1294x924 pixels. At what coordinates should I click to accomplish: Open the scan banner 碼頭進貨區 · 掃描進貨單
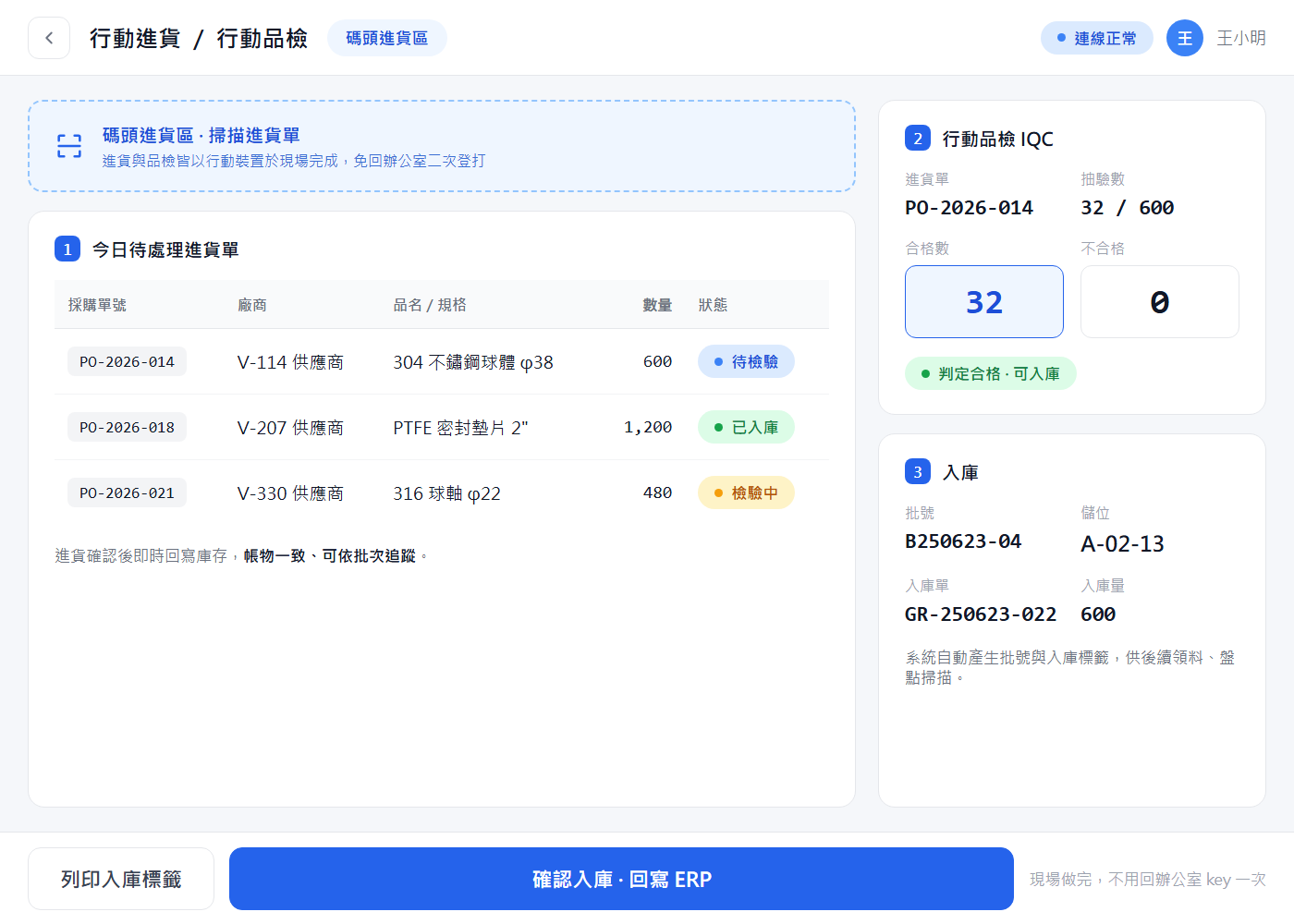tap(442, 146)
